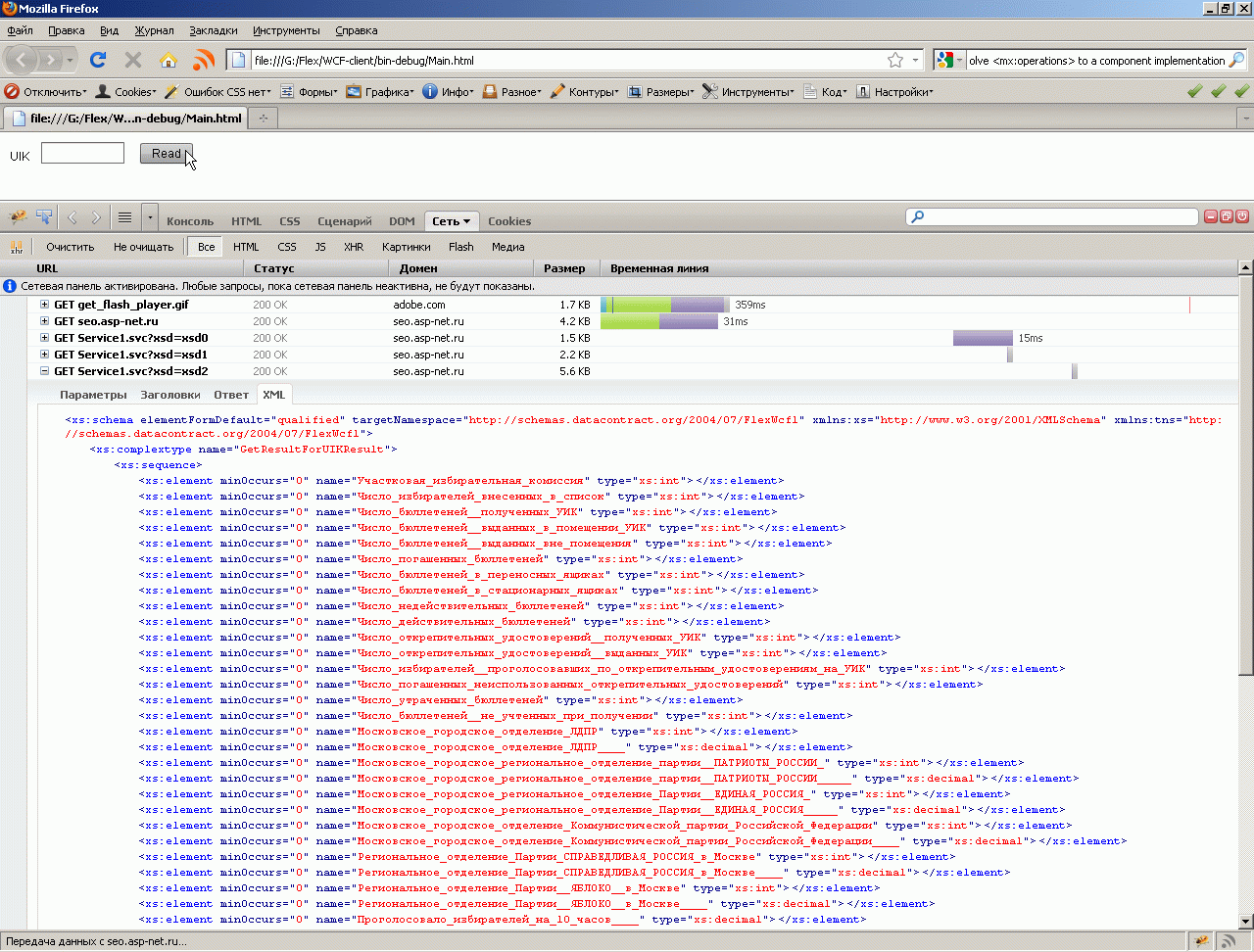Filter requests by Flash

pos(461,247)
